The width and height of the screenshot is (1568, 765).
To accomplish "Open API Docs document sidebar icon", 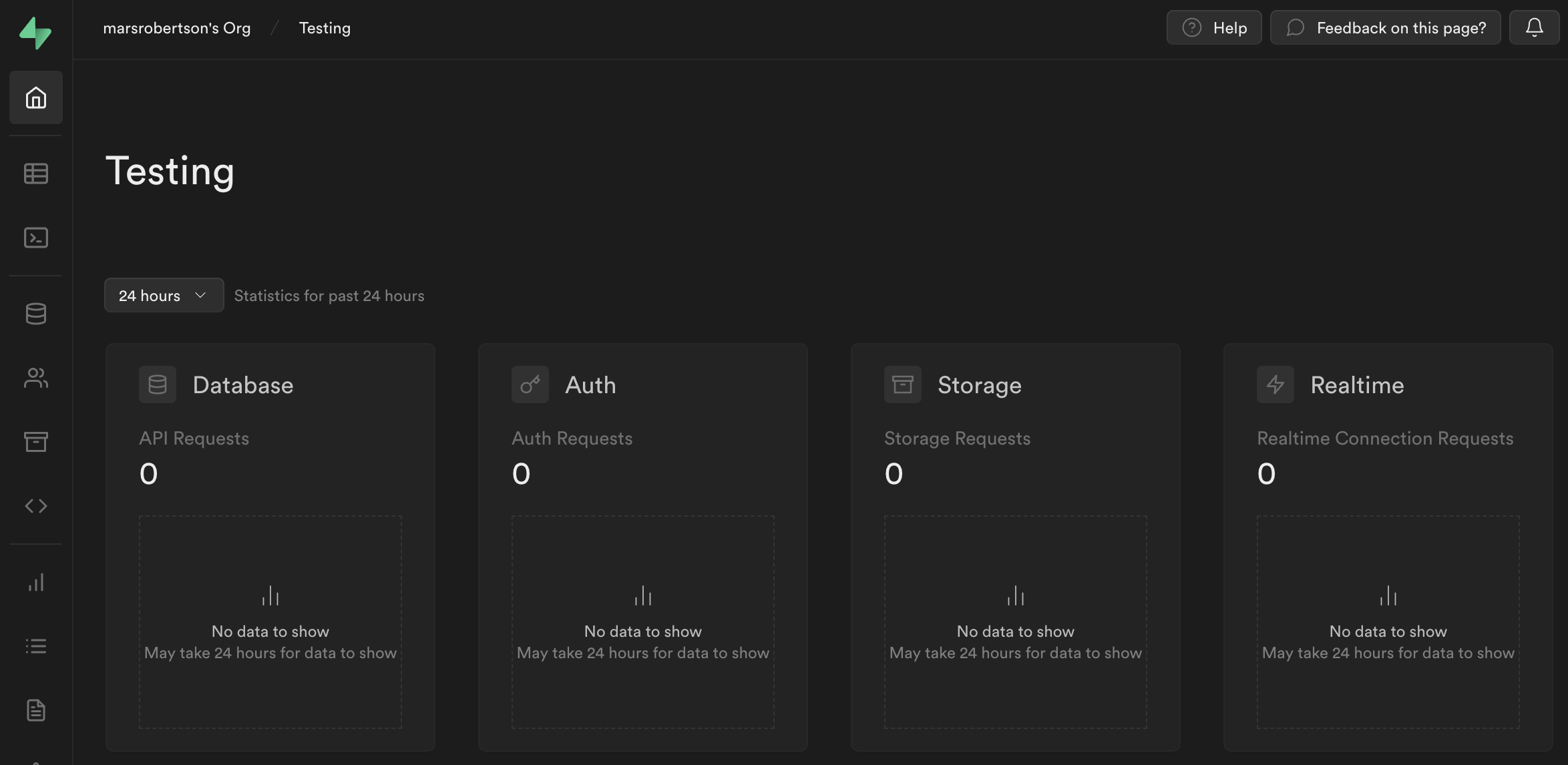I will 36,710.
